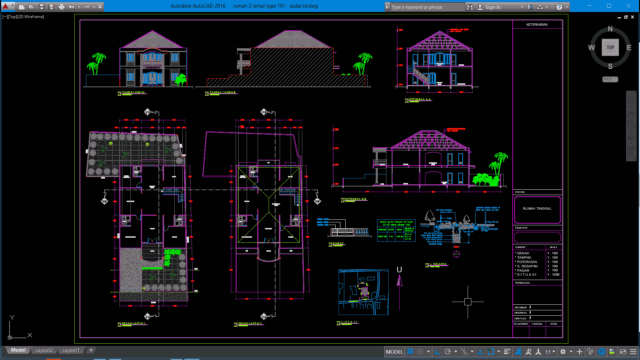Click the 2D Wireframe visual style label

pyautogui.click(x=31, y=17)
